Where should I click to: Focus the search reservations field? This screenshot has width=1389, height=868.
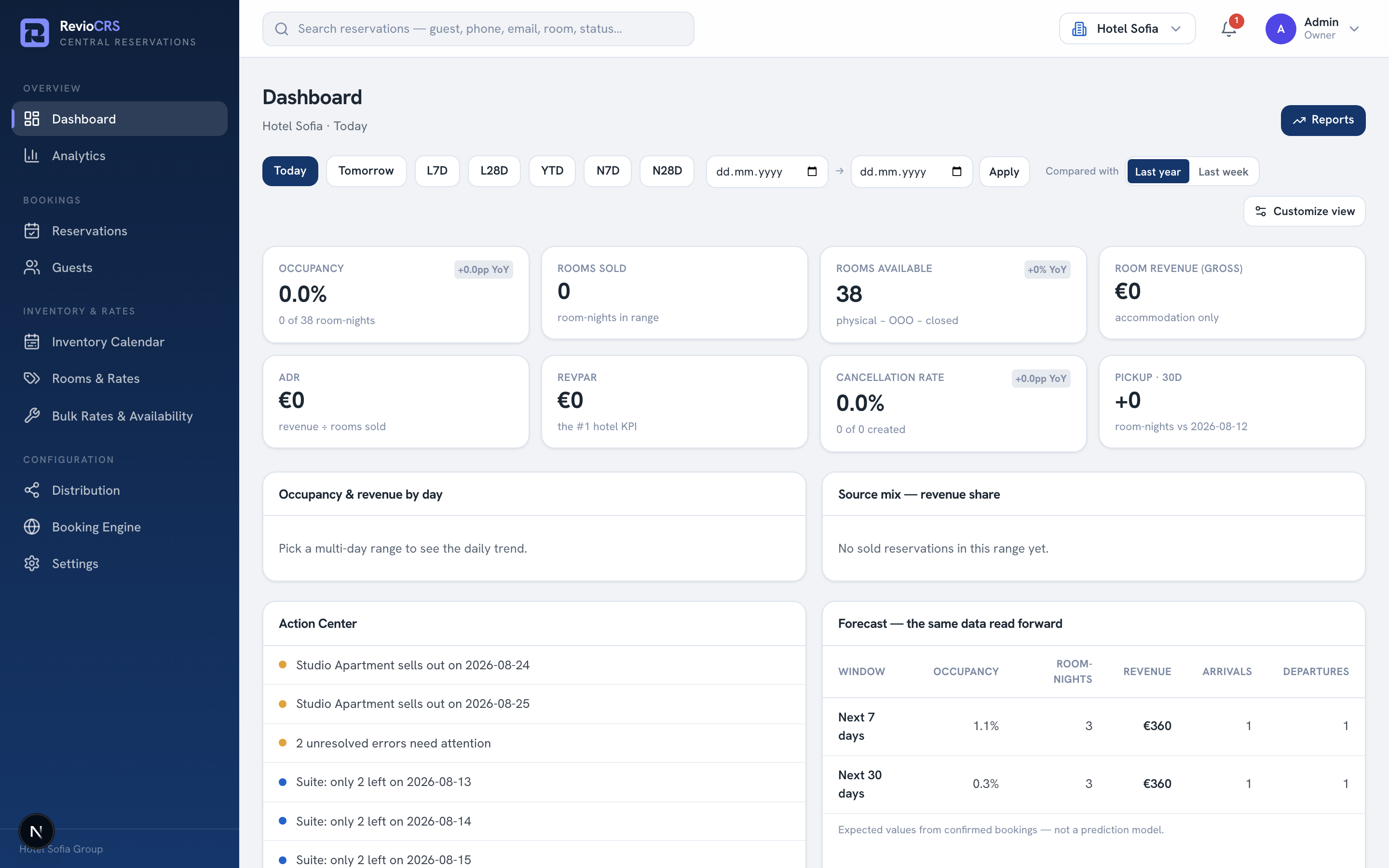(x=478, y=29)
